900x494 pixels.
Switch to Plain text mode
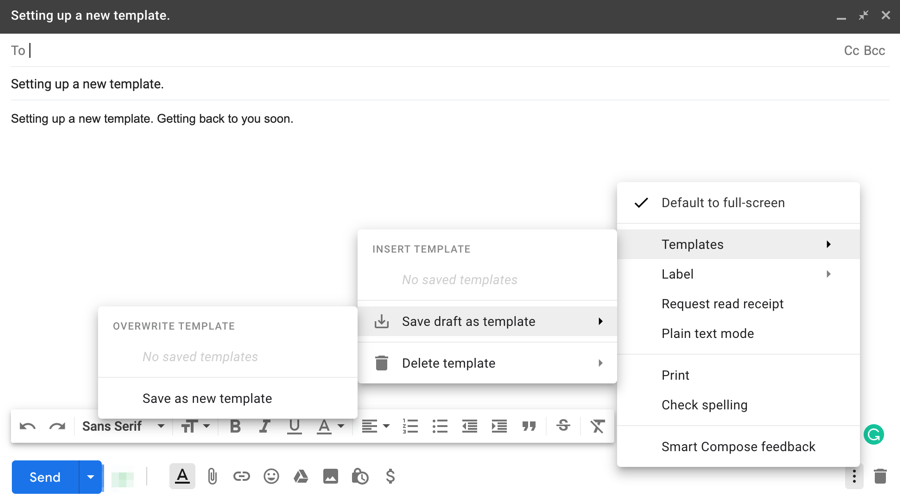(x=738, y=334)
